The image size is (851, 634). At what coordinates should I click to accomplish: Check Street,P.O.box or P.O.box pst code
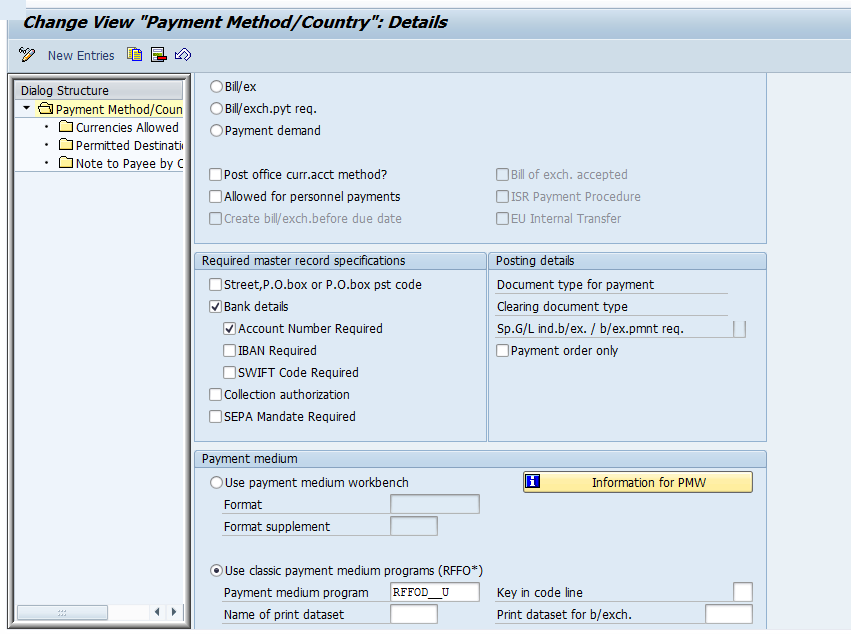coord(215,284)
